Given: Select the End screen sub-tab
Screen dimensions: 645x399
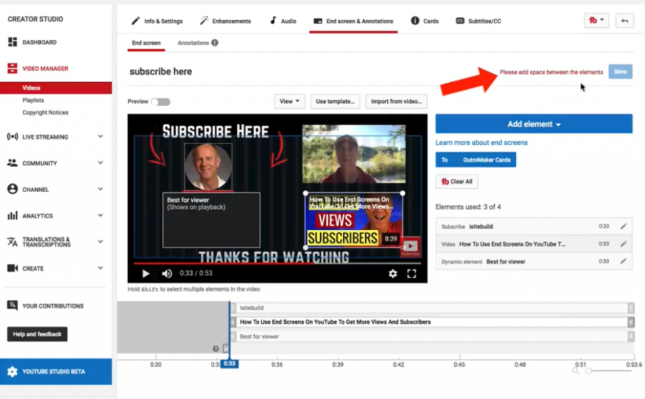Looking at the screenshot, I should pos(146,43).
